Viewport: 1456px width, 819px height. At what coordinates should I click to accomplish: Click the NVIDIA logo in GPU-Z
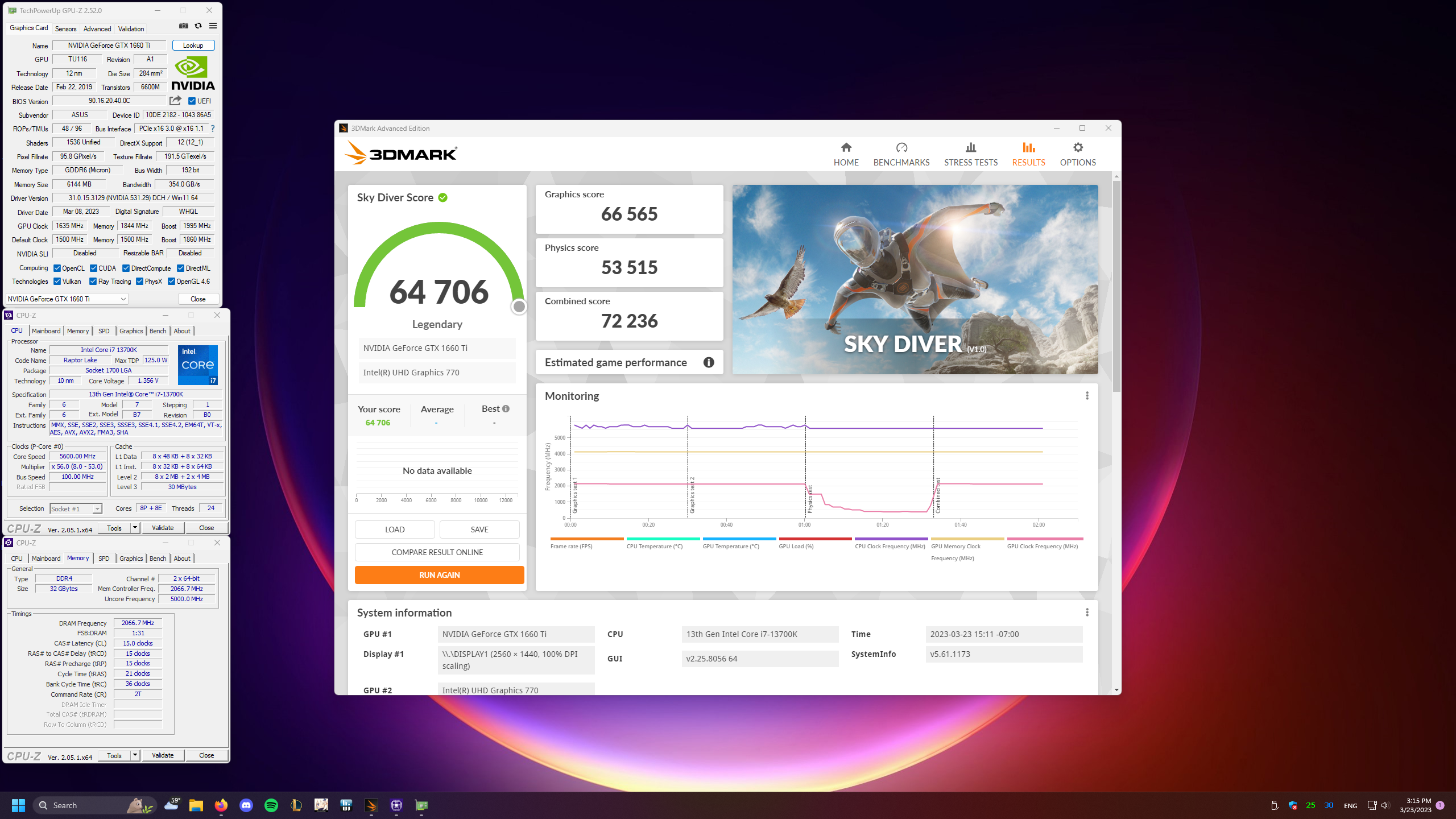[193, 74]
